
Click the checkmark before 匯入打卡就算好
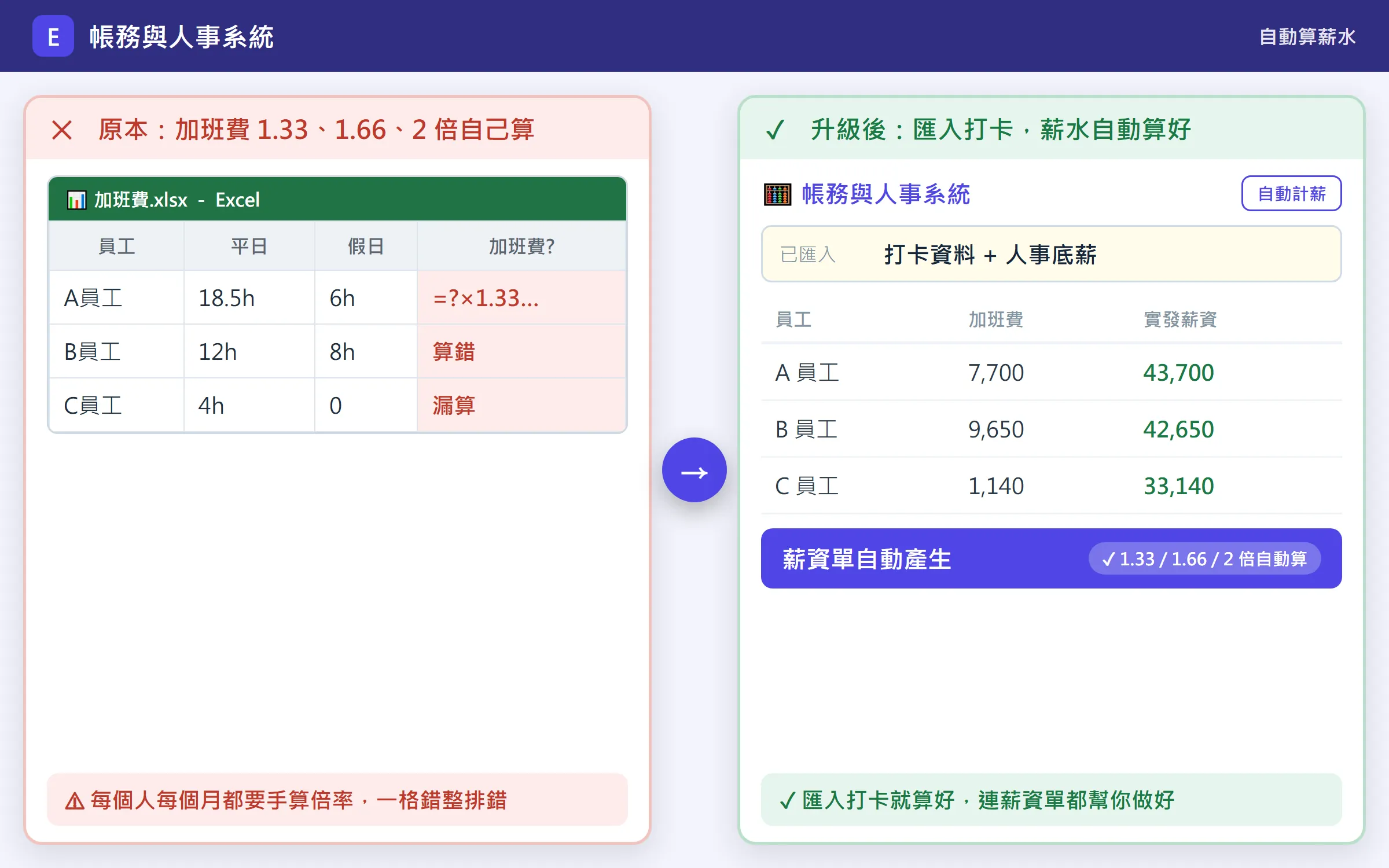[787, 801]
